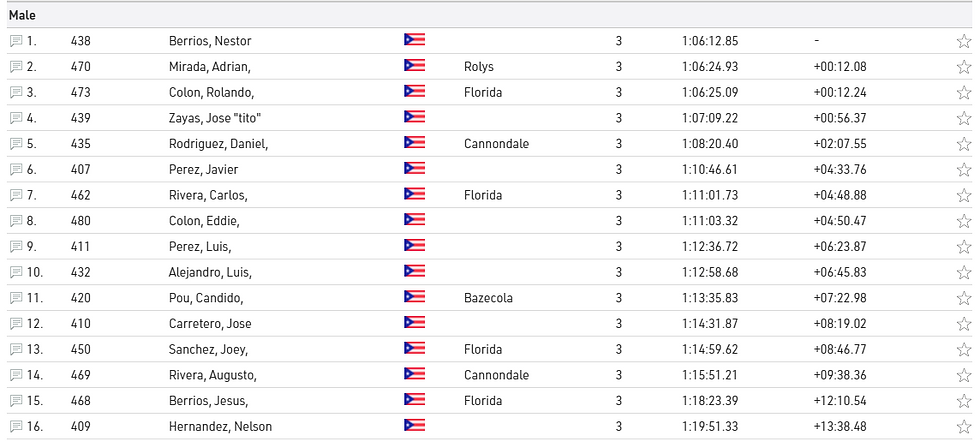This screenshot has height=441, width=980.
Task: Star the Zayas, Jose "tito" result
Action: 963,118
